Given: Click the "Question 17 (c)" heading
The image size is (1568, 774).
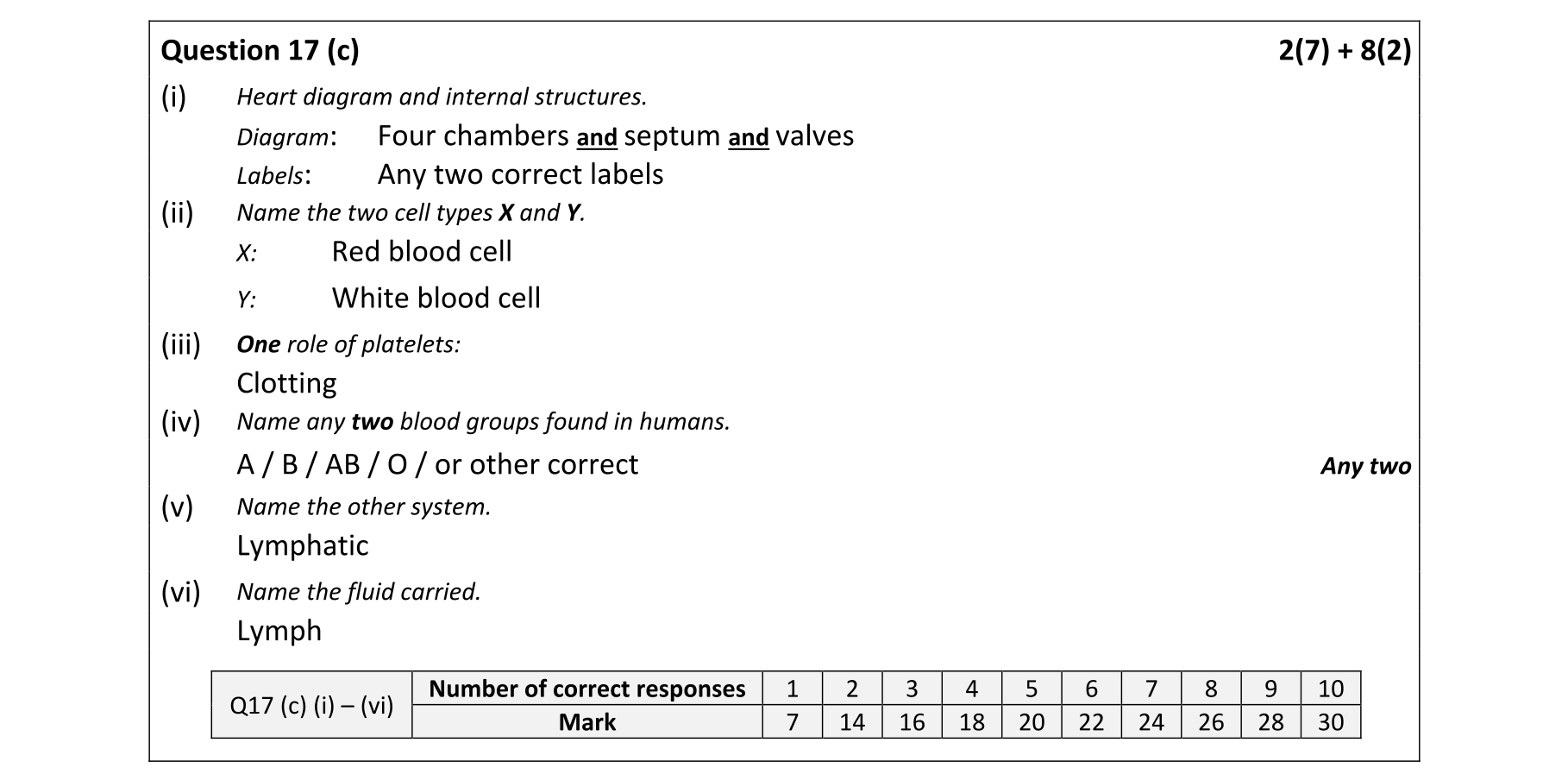Looking at the screenshot, I should click(x=260, y=51).
